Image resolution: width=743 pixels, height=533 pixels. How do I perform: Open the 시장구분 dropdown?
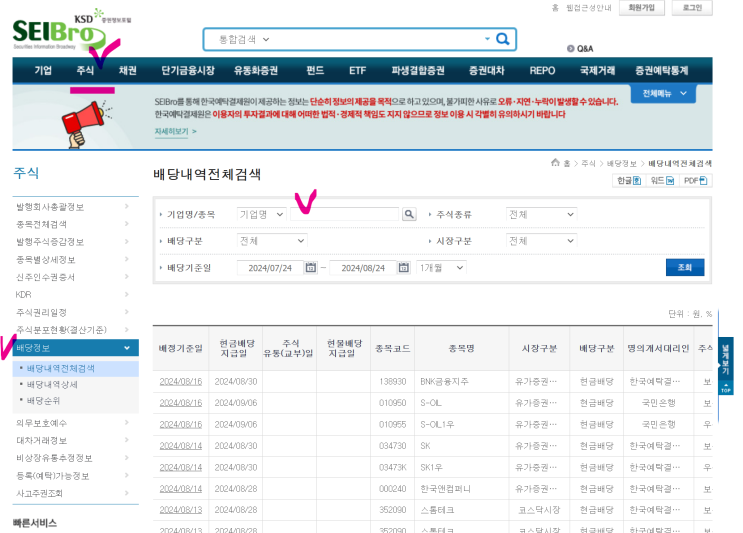click(x=541, y=241)
